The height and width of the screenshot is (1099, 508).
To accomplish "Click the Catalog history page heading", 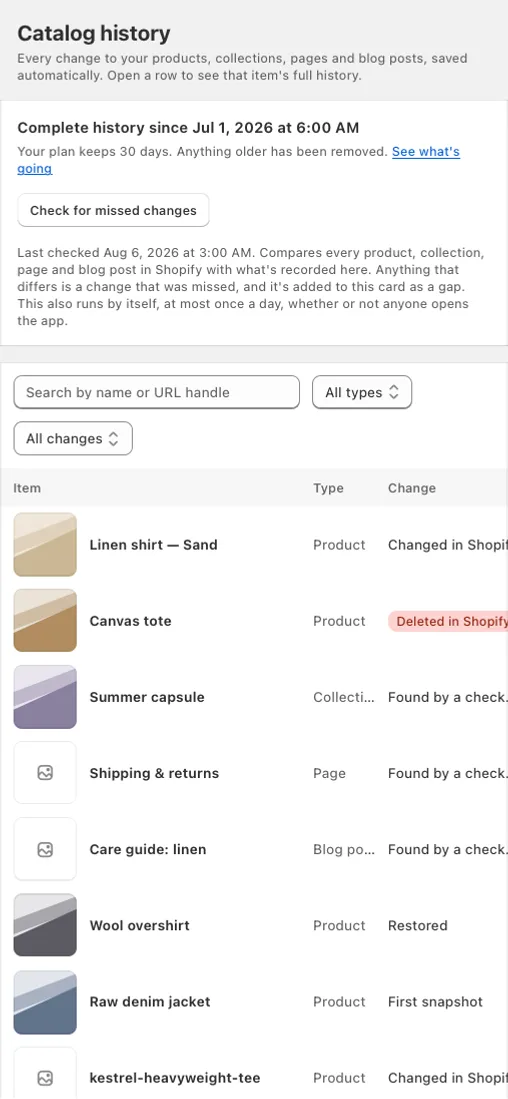I will tap(94, 34).
